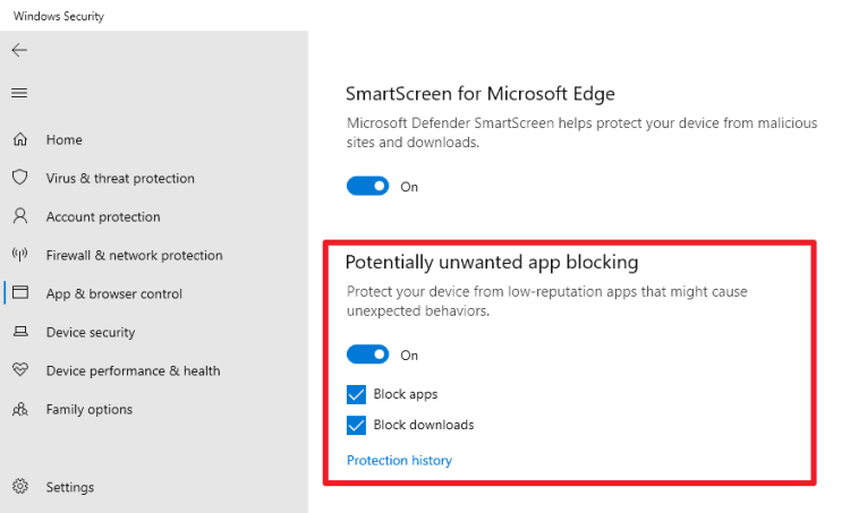Viewport: 850px width, 513px height.
Task: Click the App & browser control icon
Action: click(x=20, y=293)
